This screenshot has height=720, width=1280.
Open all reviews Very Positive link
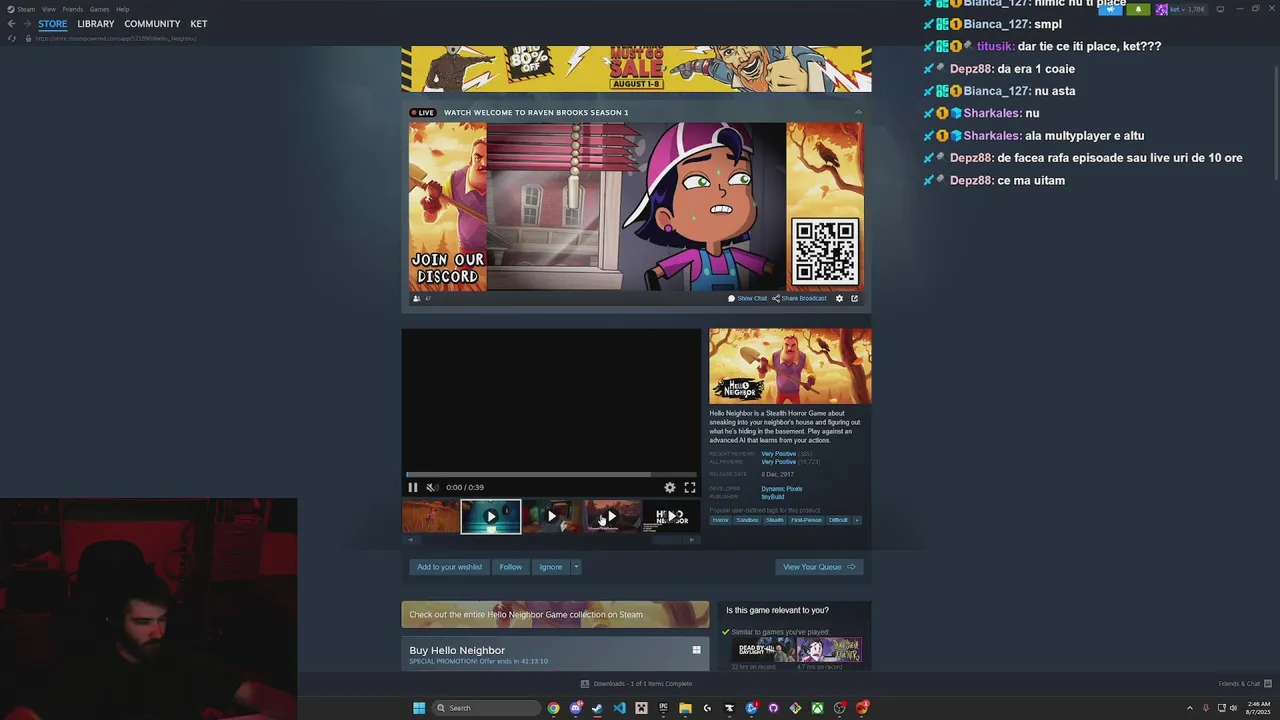779,462
